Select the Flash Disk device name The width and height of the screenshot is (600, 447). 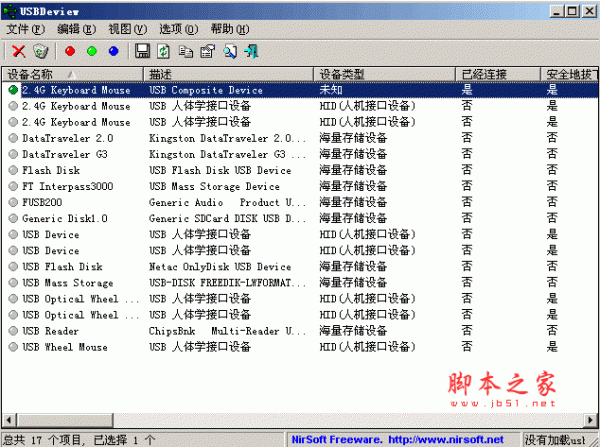[51, 170]
